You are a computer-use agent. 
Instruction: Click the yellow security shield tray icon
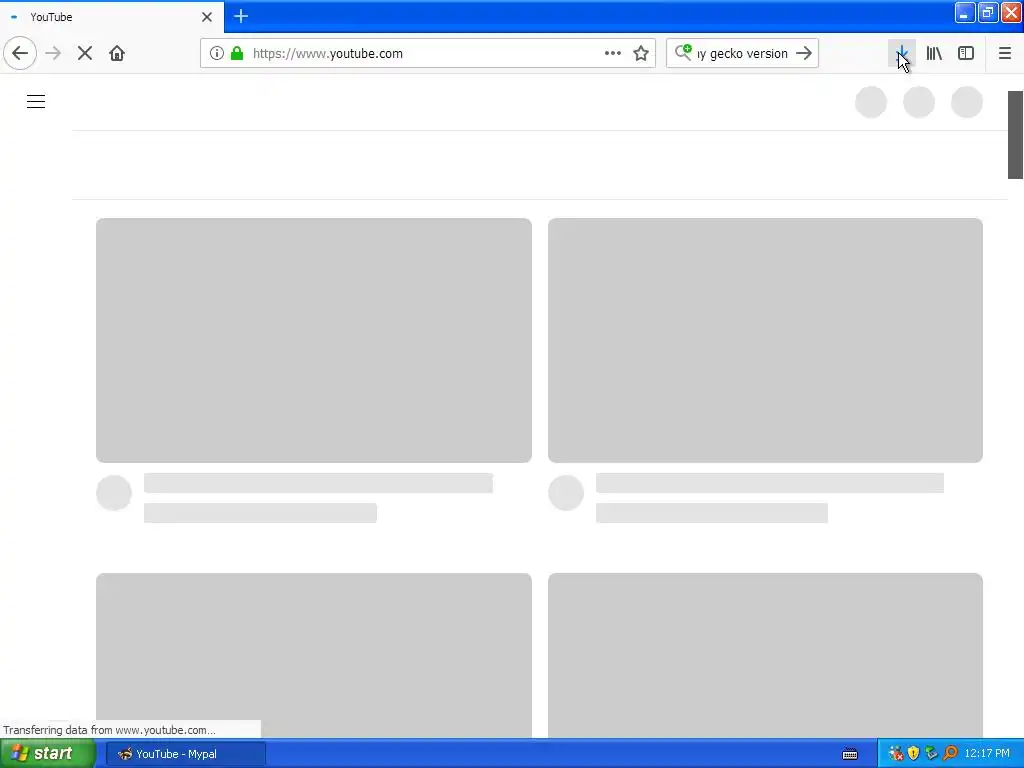914,754
